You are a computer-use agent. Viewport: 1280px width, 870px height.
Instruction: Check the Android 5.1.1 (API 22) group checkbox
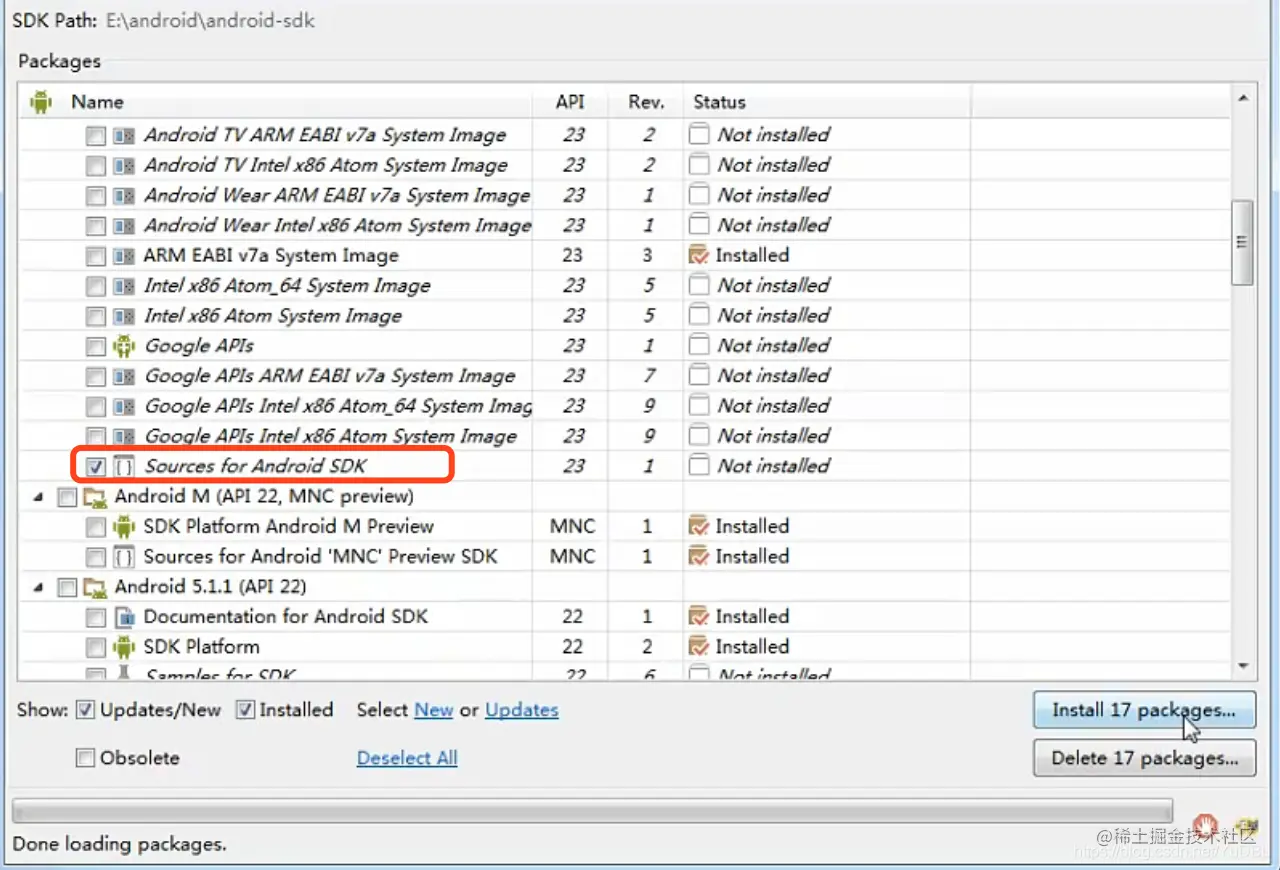pyautogui.click(x=67, y=587)
